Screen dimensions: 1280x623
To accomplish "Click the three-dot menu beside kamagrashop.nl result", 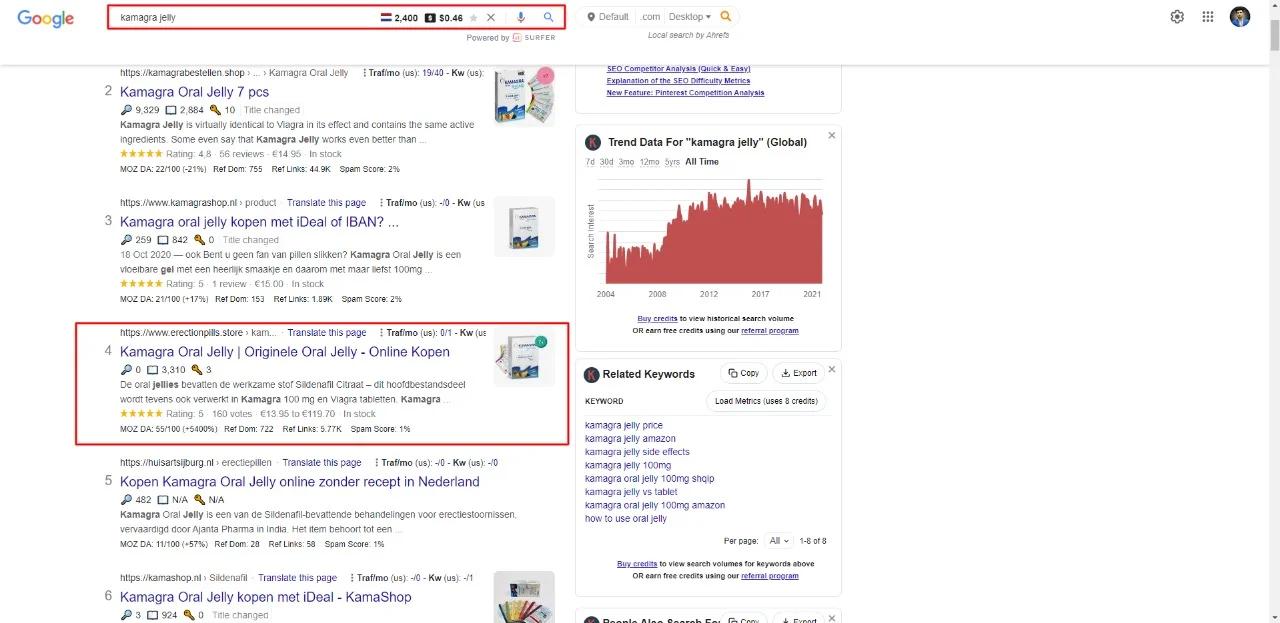I will pos(380,203).
